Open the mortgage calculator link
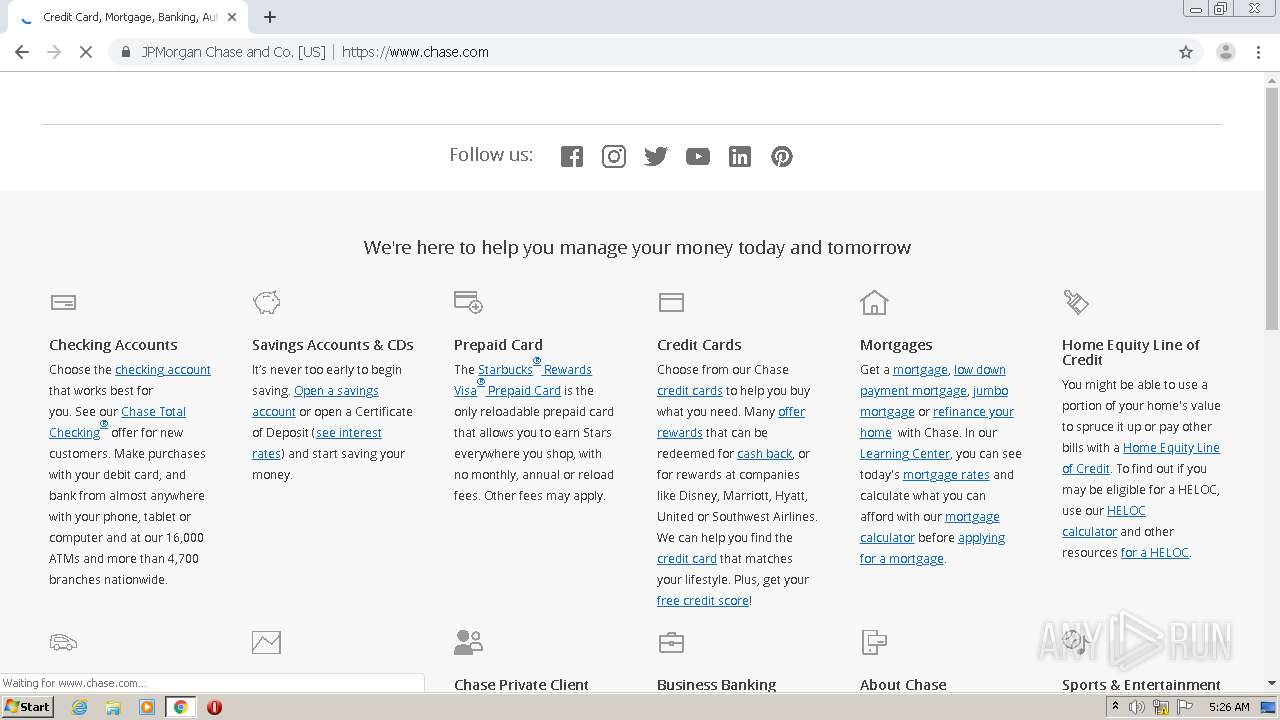1280x720 pixels. point(930,527)
